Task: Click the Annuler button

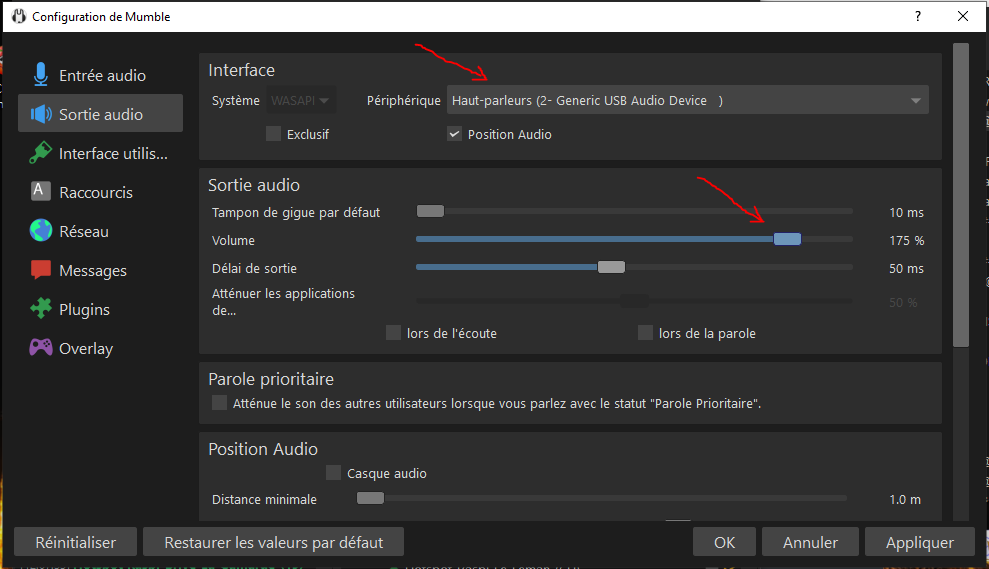Action: pos(811,543)
